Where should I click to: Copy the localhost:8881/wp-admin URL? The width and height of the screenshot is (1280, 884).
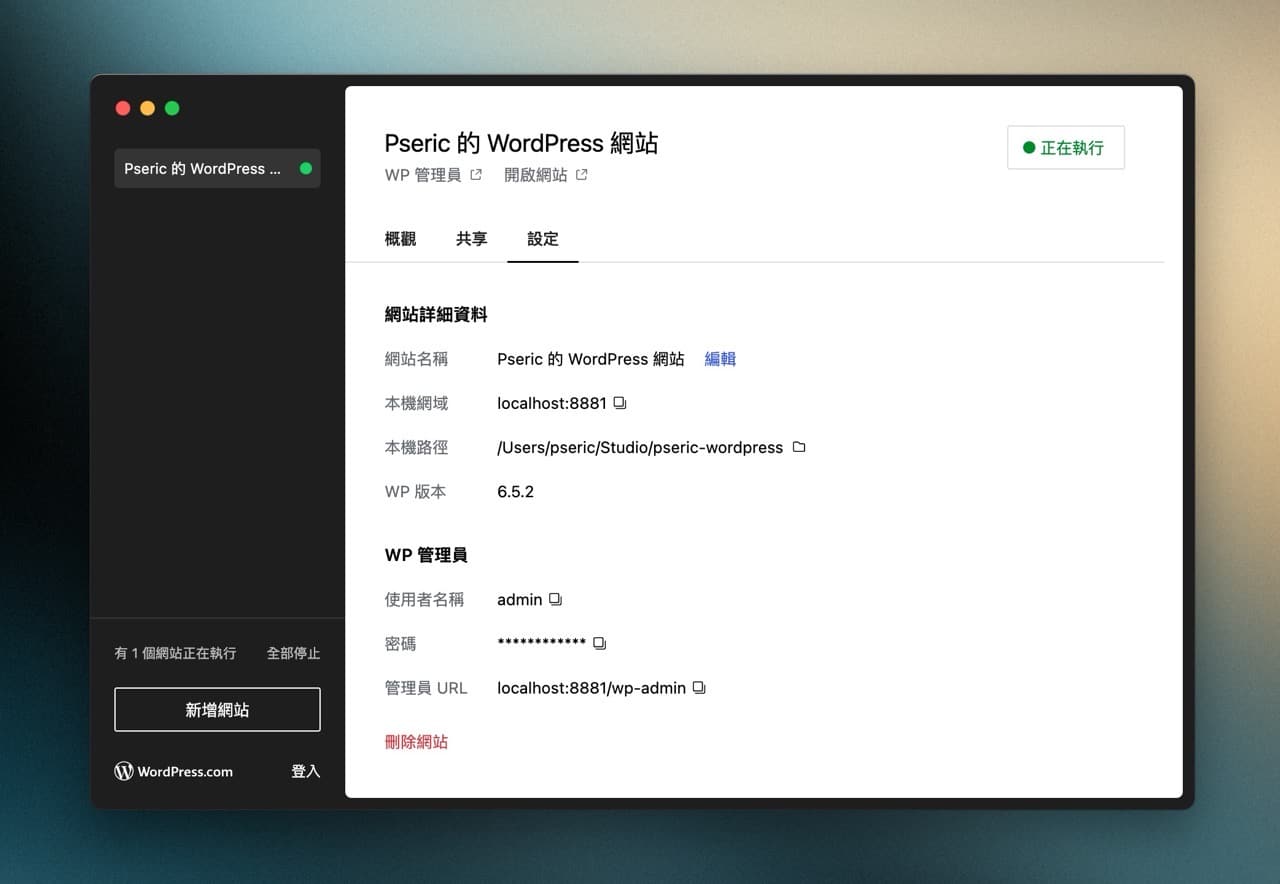(x=699, y=687)
